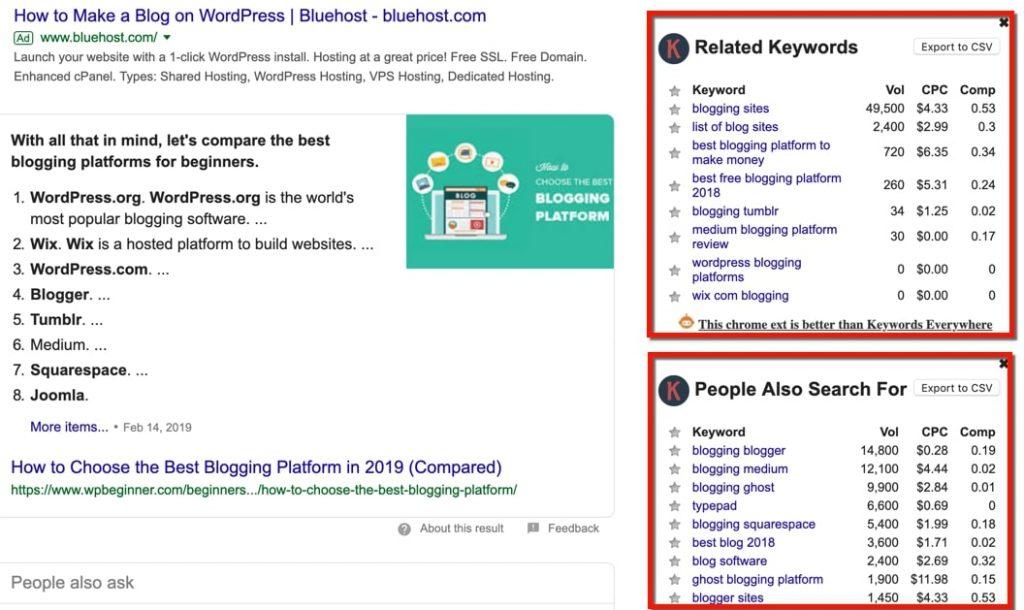Click the wpbeginner.com green result URL
This screenshot has width=1024, height=610.
pos(264,490)
